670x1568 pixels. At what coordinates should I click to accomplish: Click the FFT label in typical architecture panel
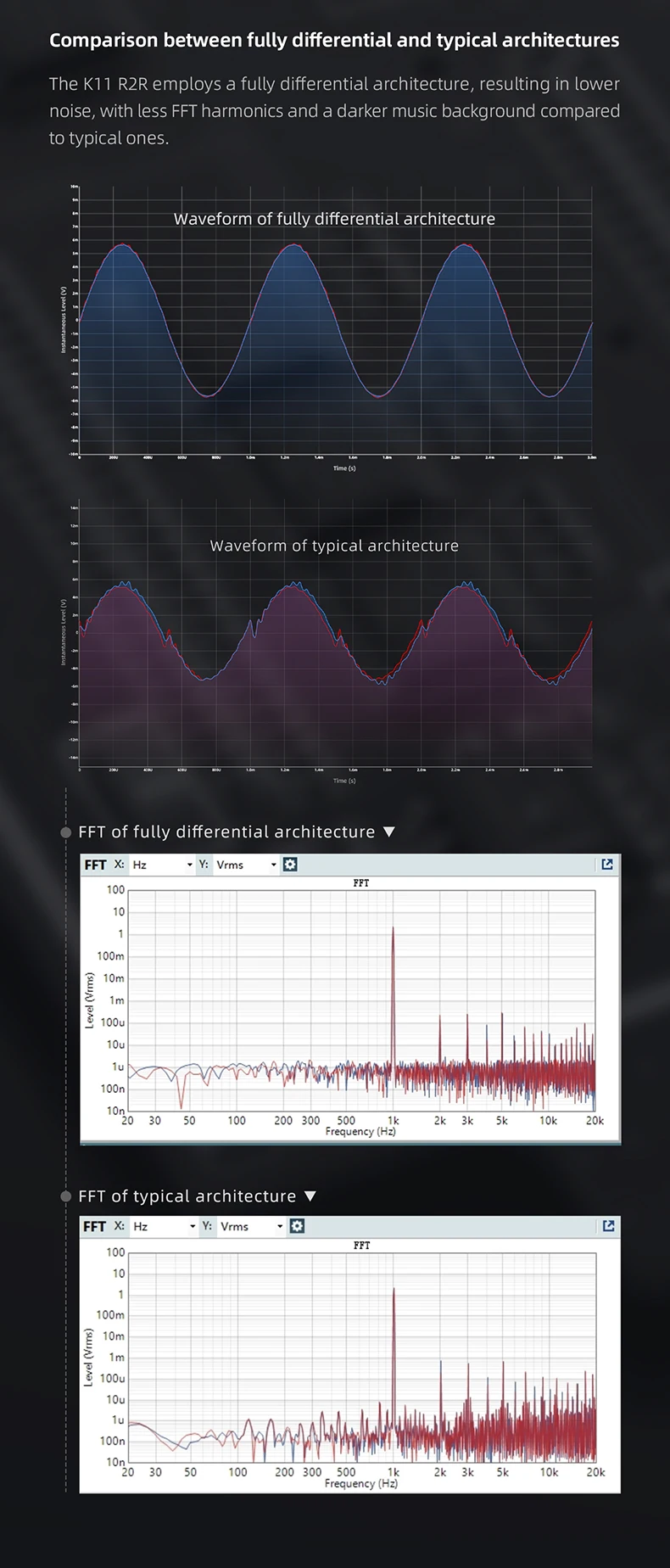tap(95, 1226)
